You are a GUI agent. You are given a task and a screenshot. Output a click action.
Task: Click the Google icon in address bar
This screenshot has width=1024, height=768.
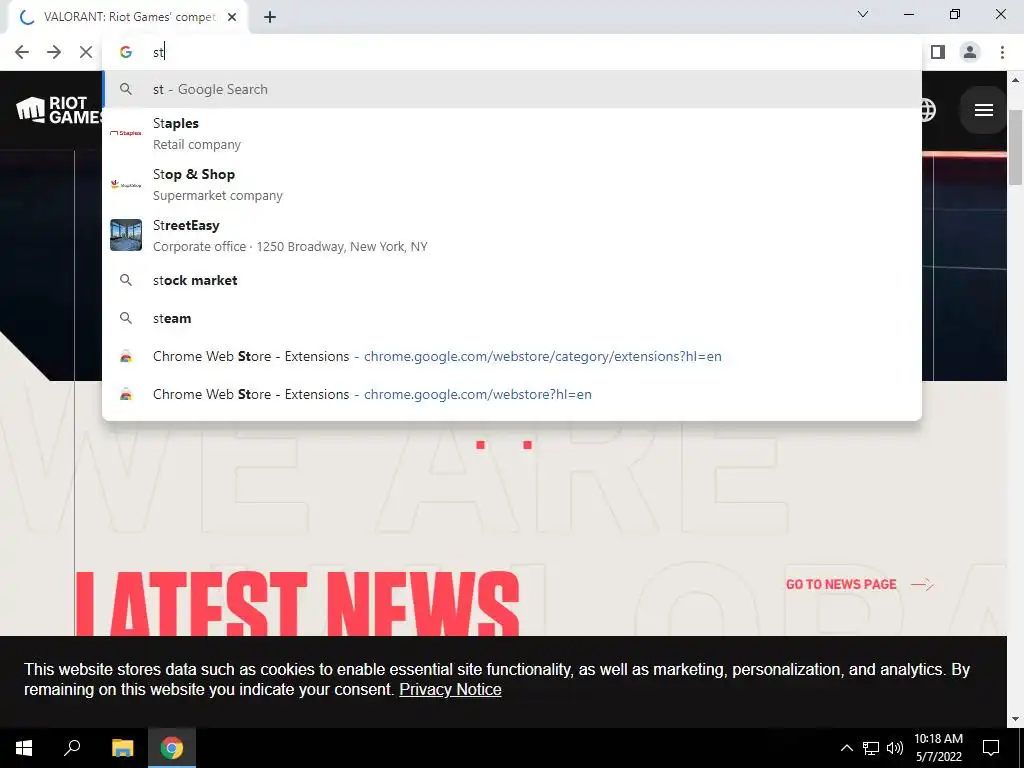[126, 52]
